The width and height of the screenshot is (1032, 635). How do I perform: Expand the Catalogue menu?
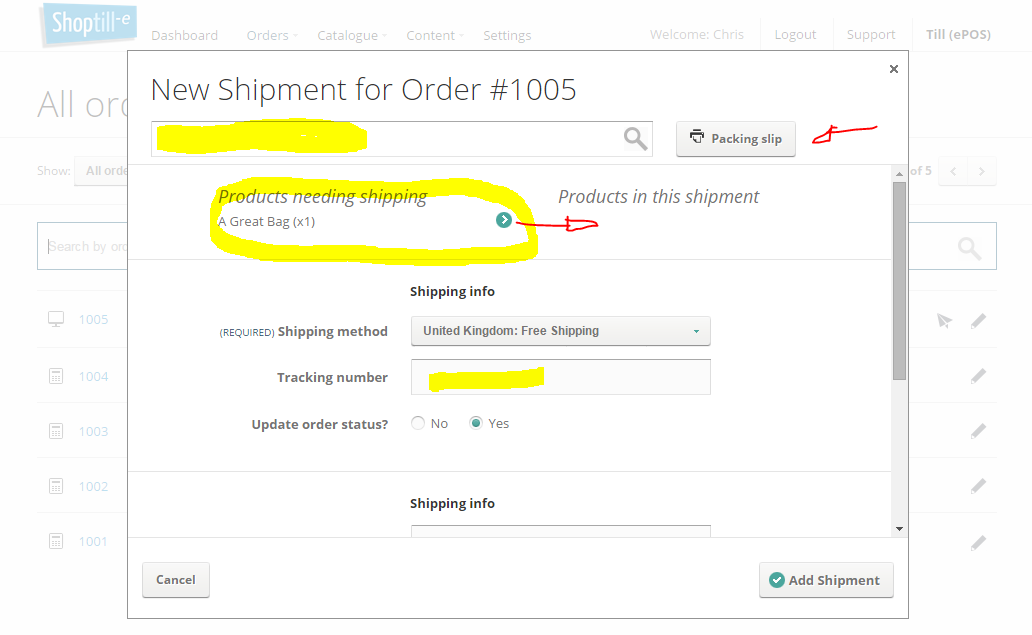pyautogui.click(x=351, y=36)
